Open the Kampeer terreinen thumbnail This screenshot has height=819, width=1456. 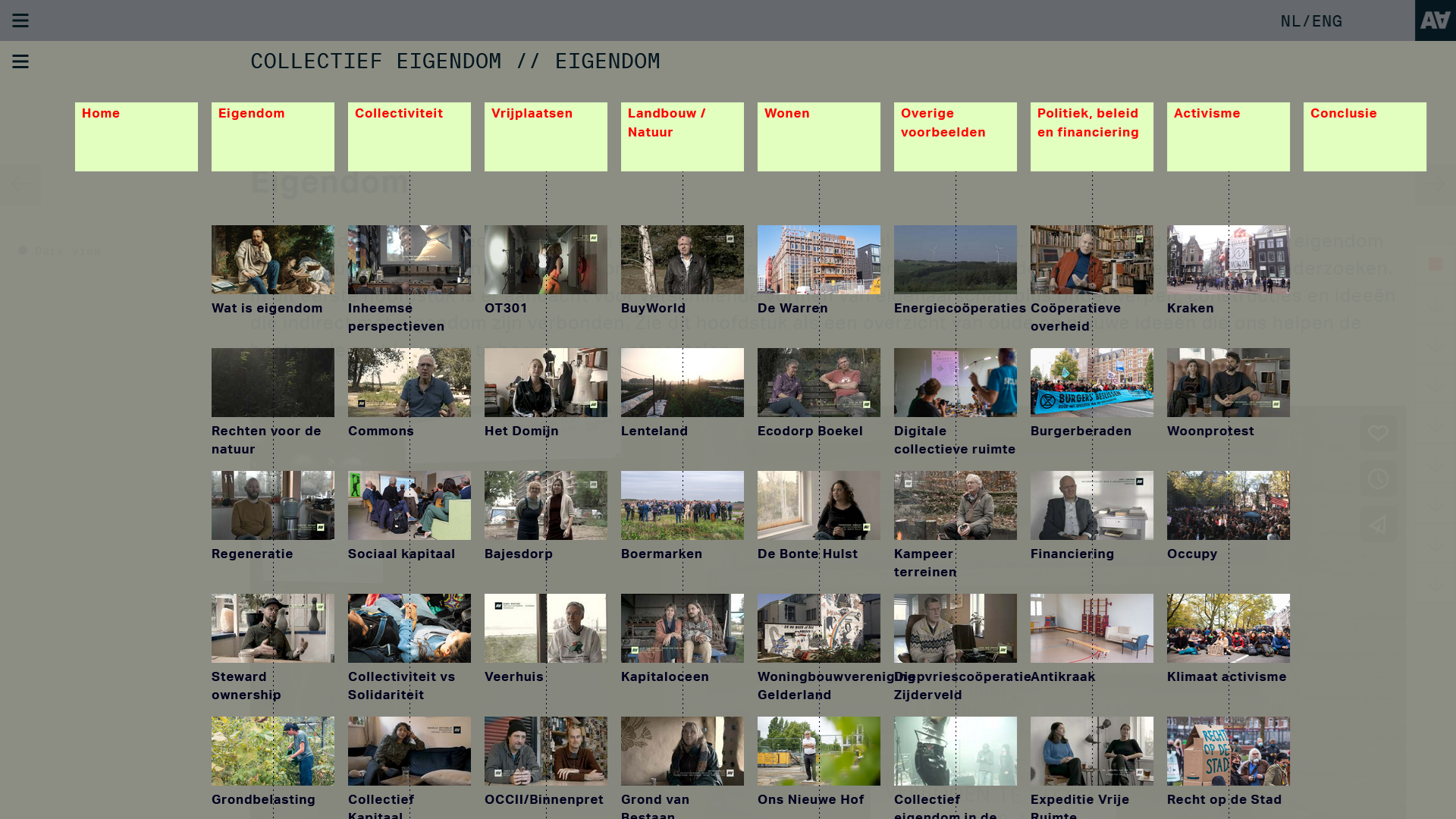coord(955,505)
